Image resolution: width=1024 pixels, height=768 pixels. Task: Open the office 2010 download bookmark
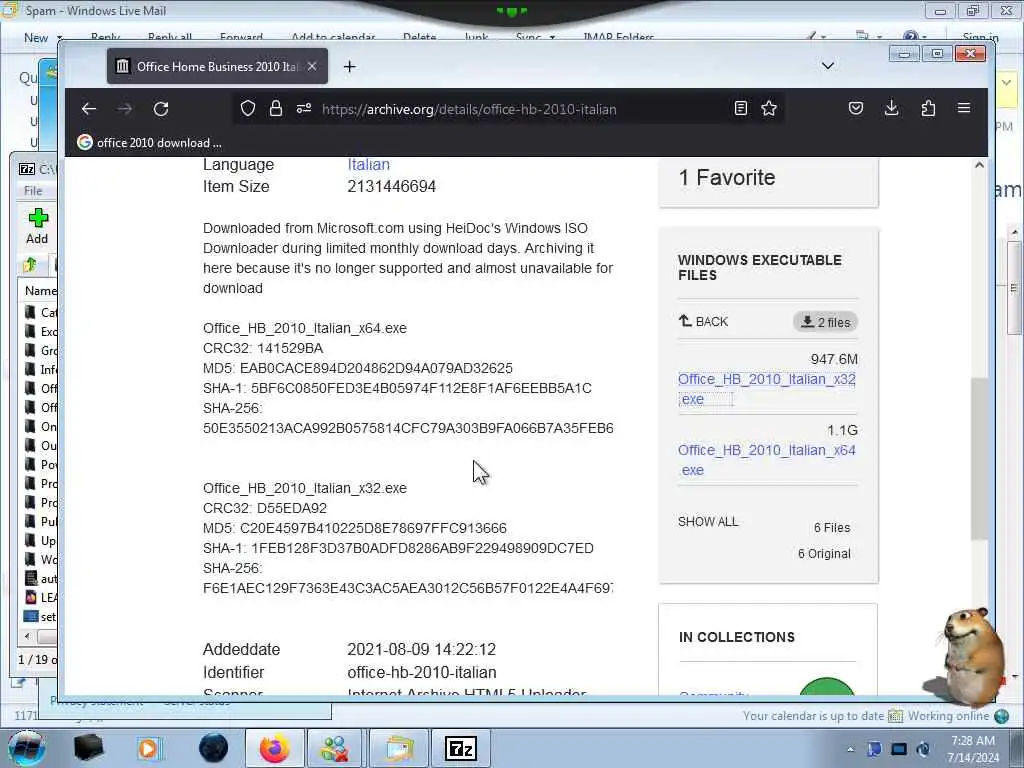coord(150,142)
